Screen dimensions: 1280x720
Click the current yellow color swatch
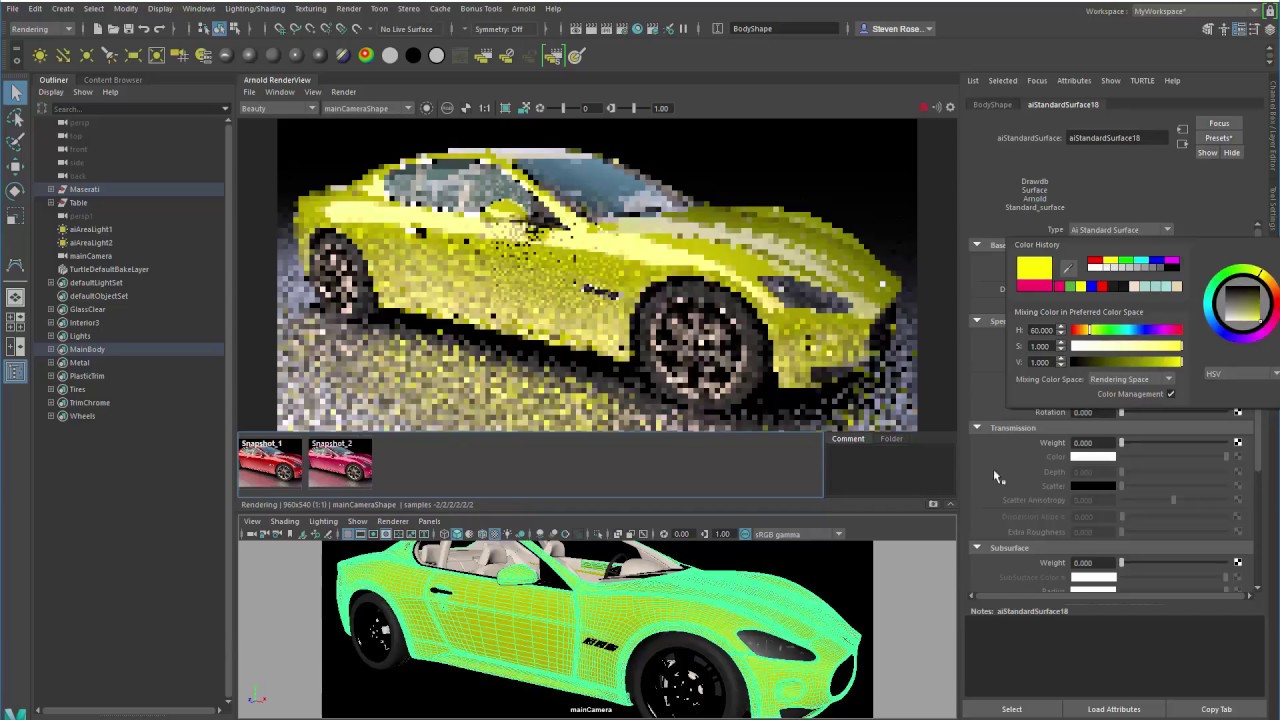click(1035, 267)
